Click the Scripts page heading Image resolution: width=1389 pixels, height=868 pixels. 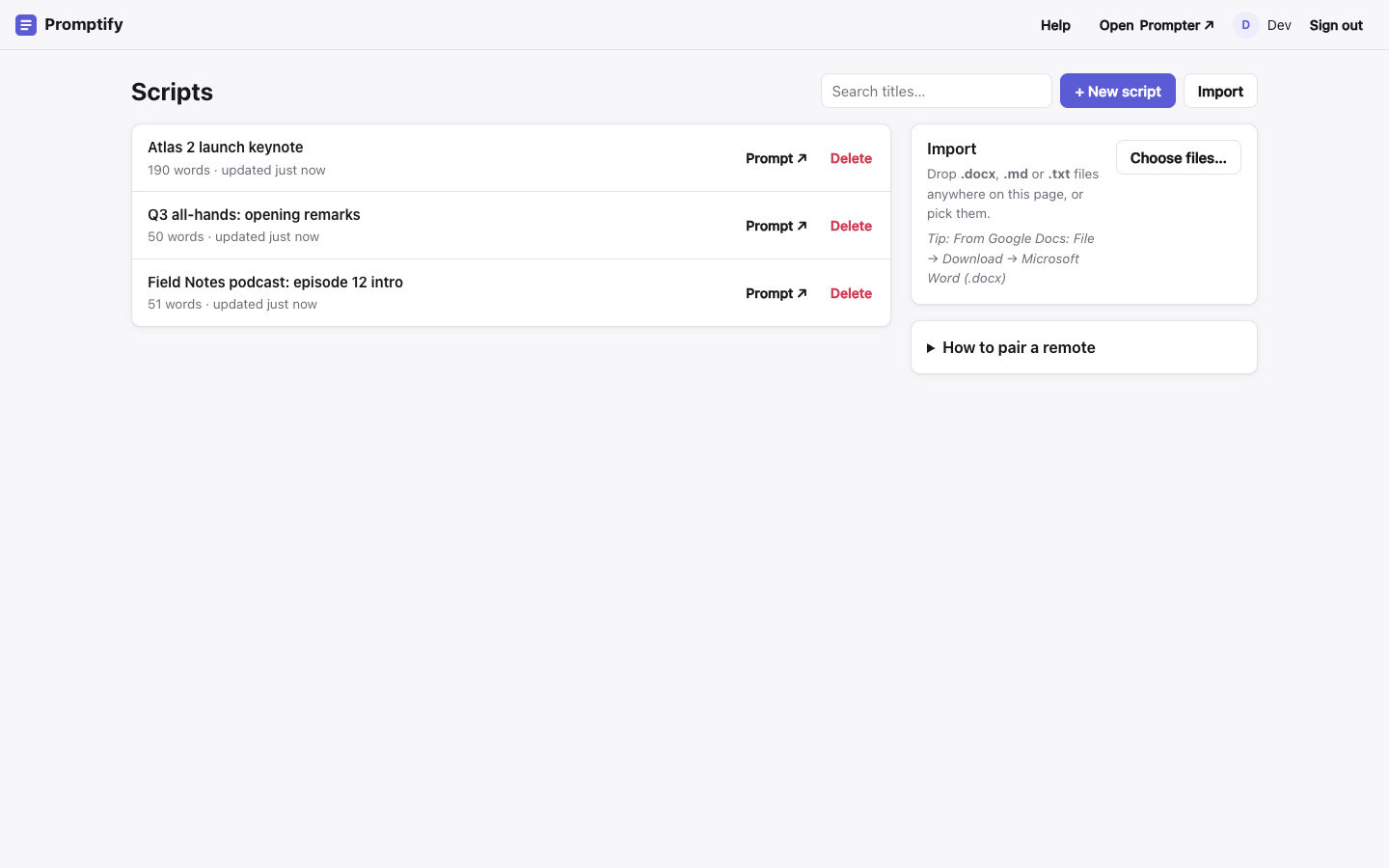pos(172,92)
